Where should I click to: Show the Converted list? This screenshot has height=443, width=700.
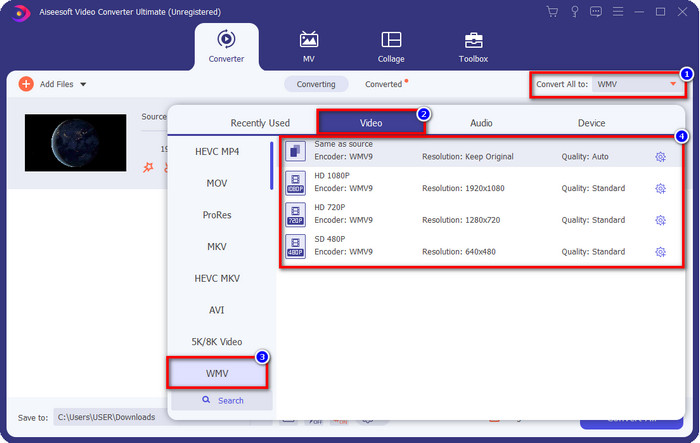click(x=383, y=84)
